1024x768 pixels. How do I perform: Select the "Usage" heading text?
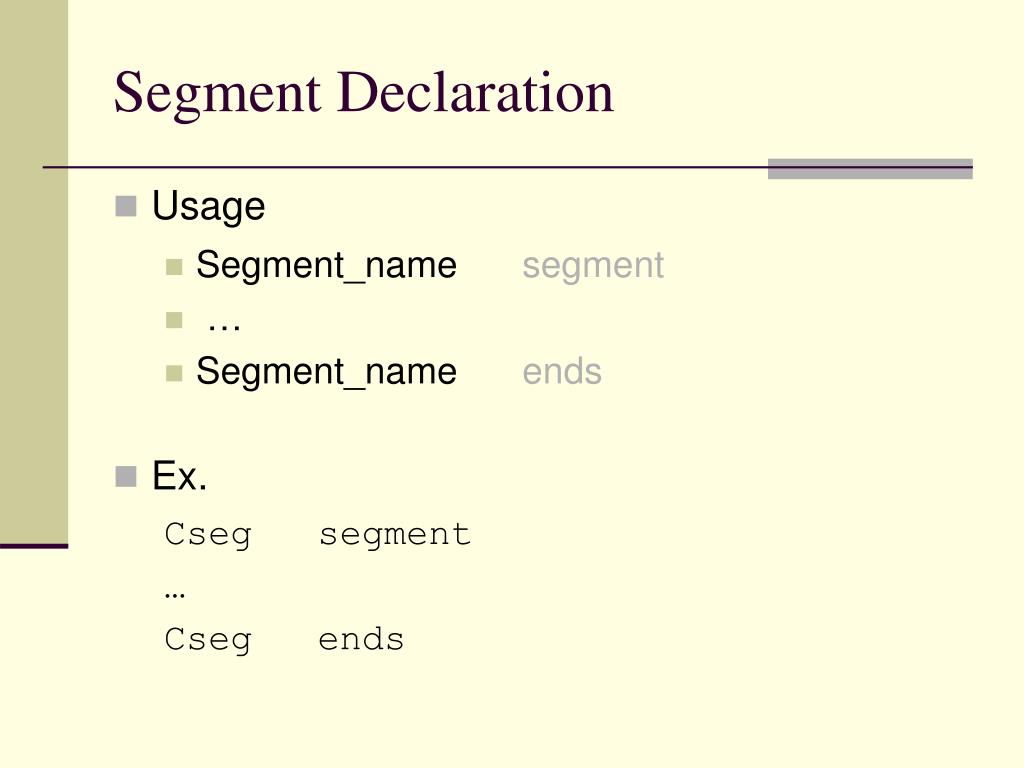click(x=208, y=207)
